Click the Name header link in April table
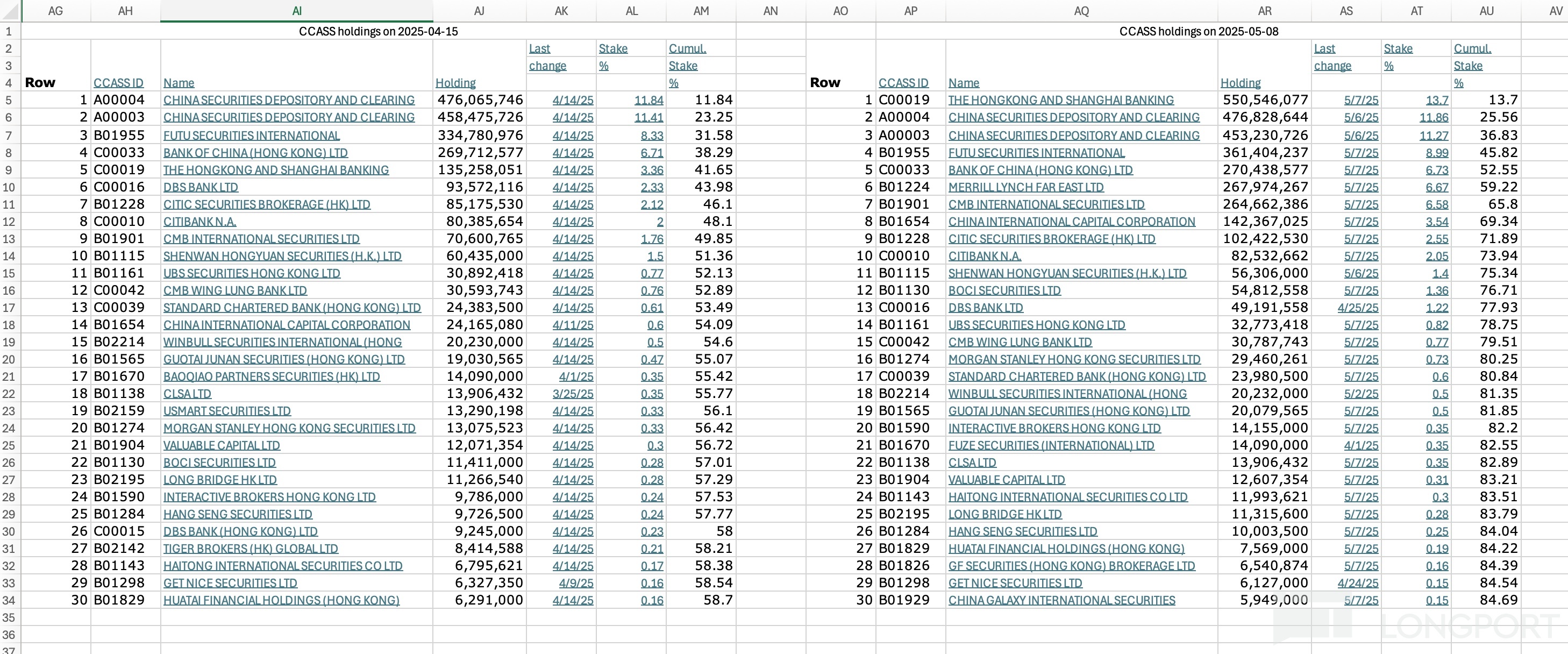Image resolution: width=1568 pixels, height=654 pixels. [179, 83]
